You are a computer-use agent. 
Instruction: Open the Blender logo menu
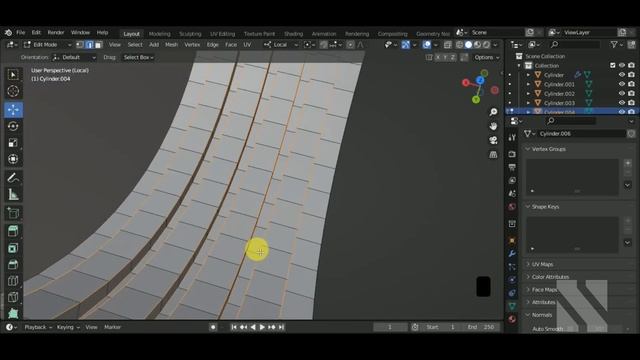click(x=8, y=33)
